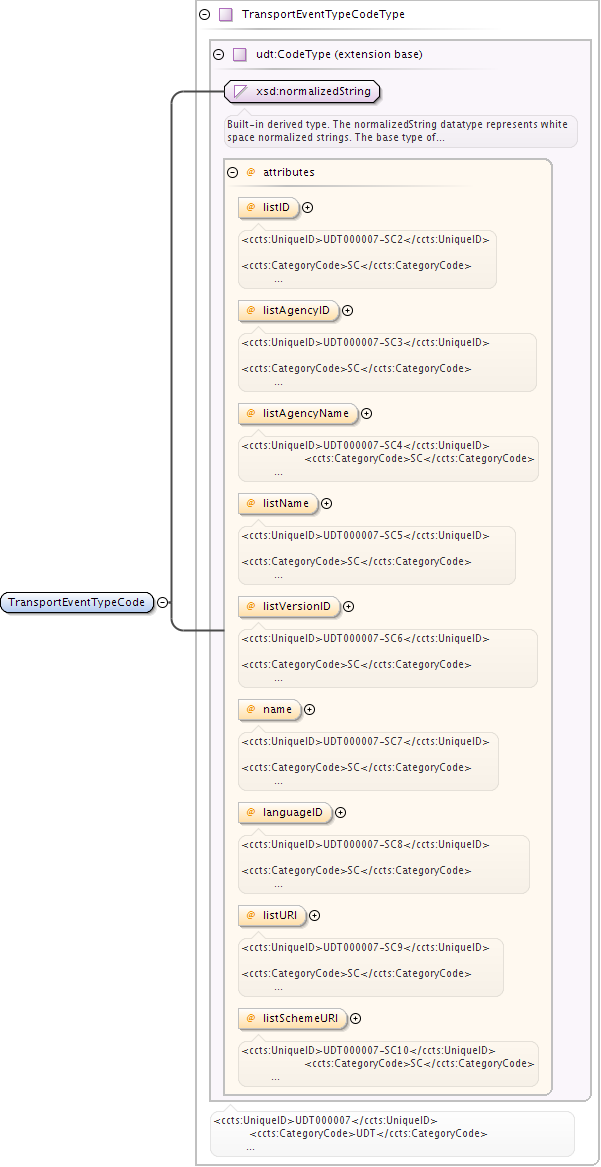601x1167 pixels.
Task: Select the listSchemeURI attribute box
Action: (293, 1019)
